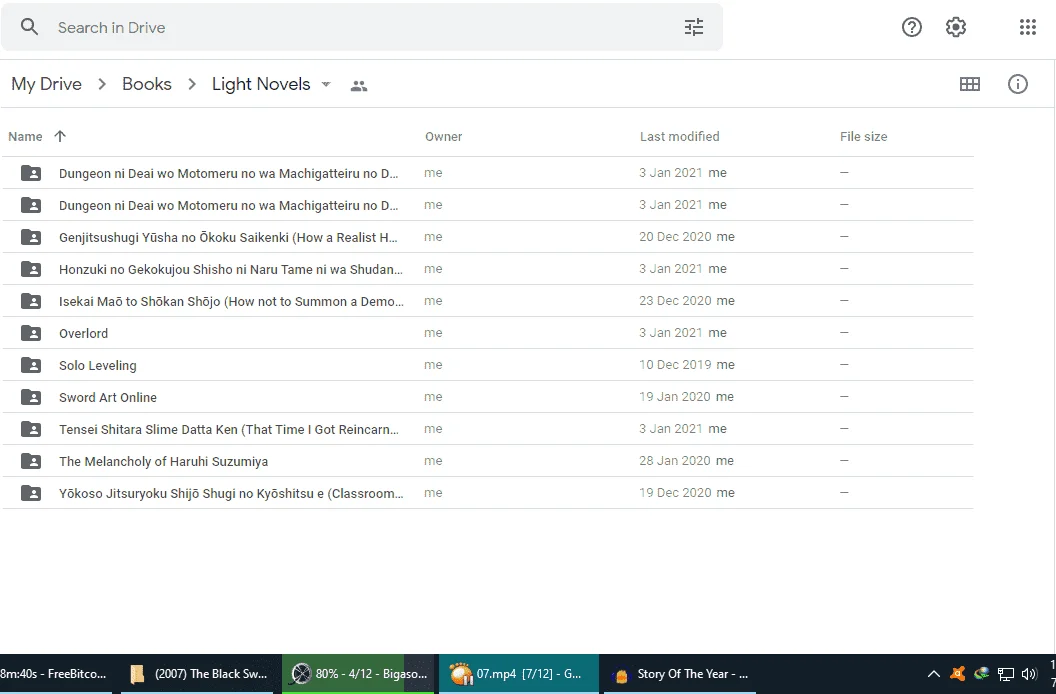Open the network tray icon
Viewport: 1056px width, 694px height.
tap(1005, 674)
